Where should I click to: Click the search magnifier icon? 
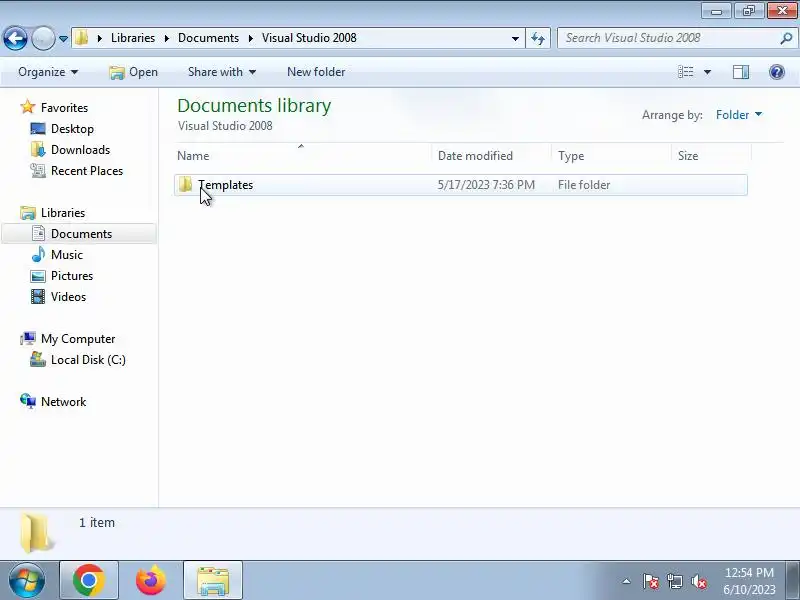pos(786,38)
